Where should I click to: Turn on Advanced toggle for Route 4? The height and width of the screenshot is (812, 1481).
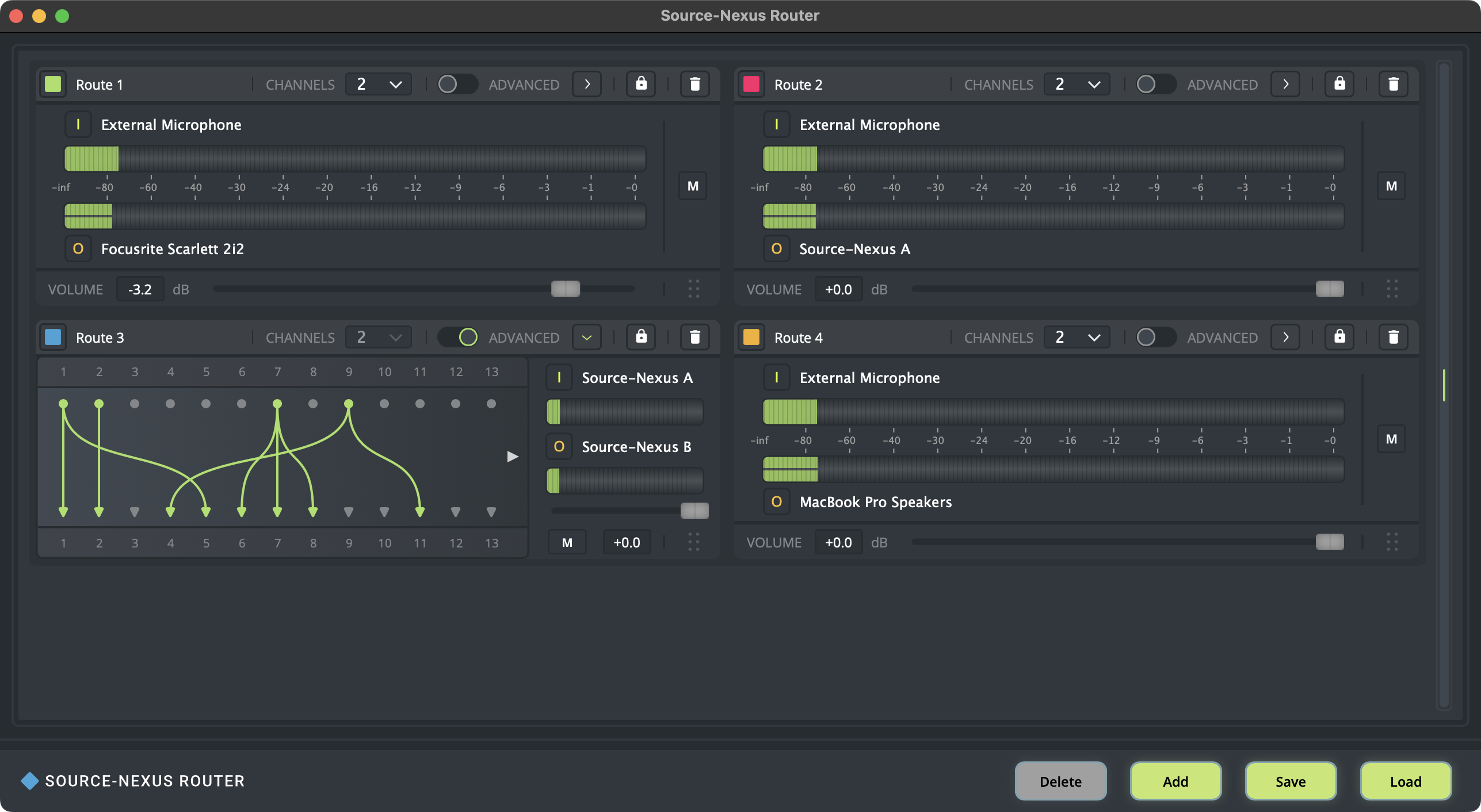tap(1155, 337)
